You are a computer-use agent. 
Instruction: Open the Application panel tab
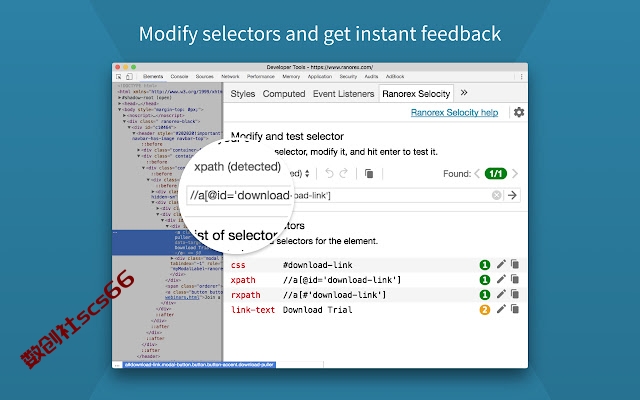(x=320, y=77)
